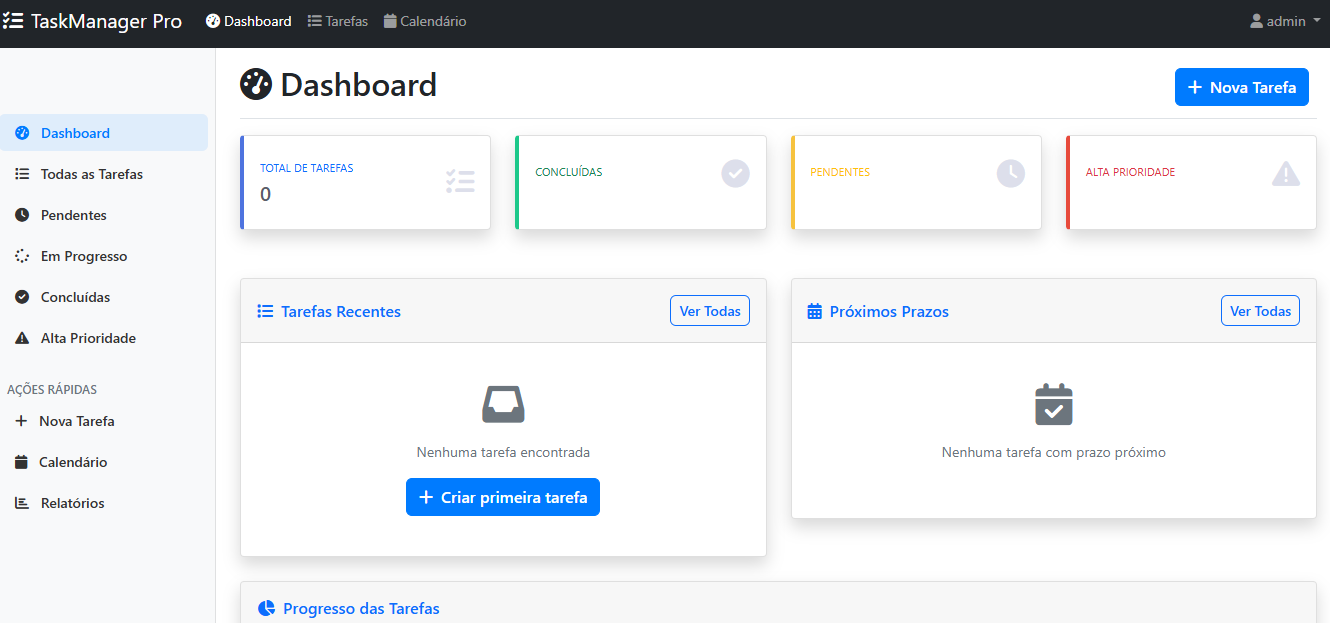Click the checklist icon on Total de Tarefas card
1330x623 pixels.
[x=460, y=181]
